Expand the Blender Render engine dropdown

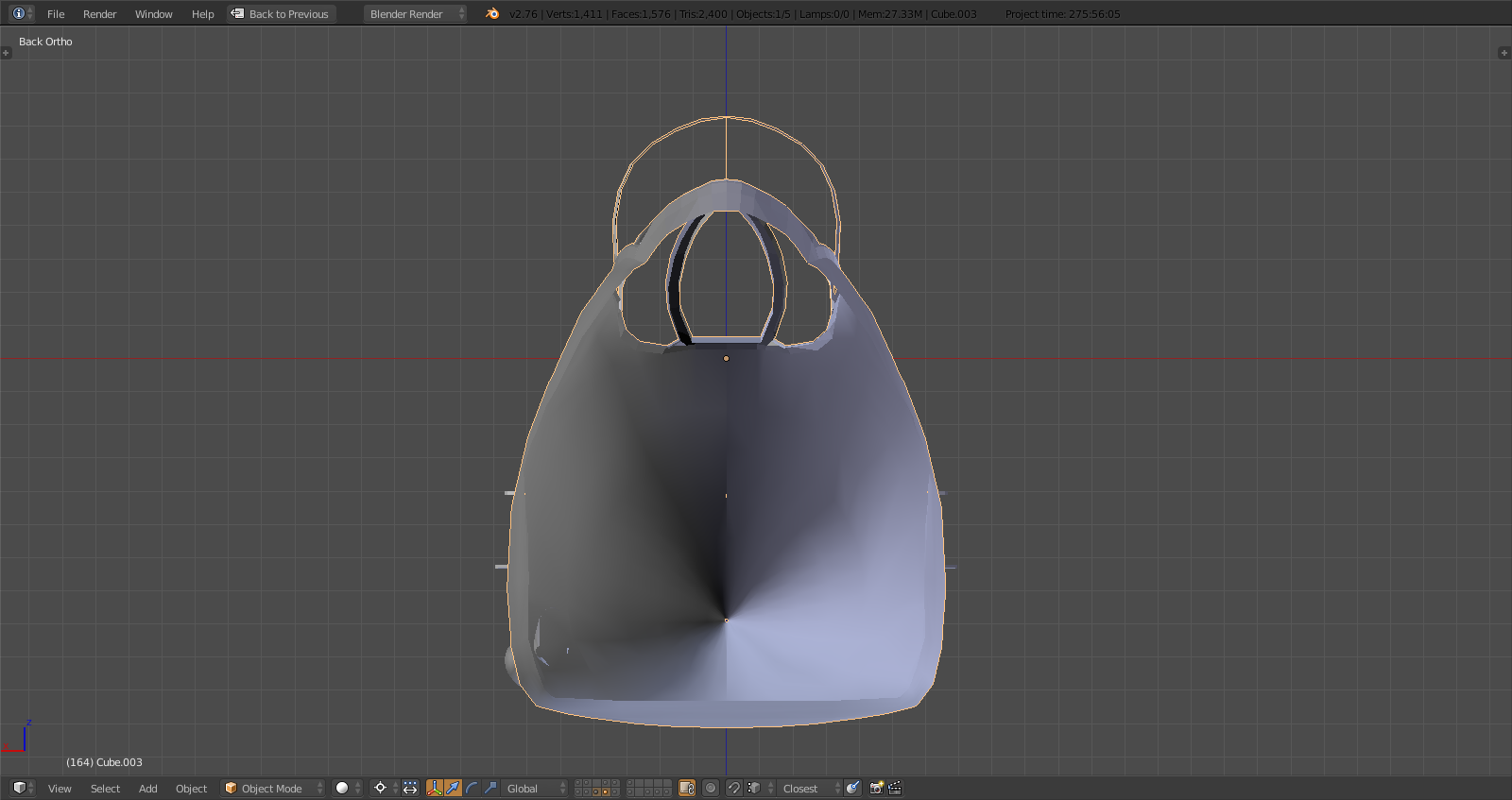(416, 14)
